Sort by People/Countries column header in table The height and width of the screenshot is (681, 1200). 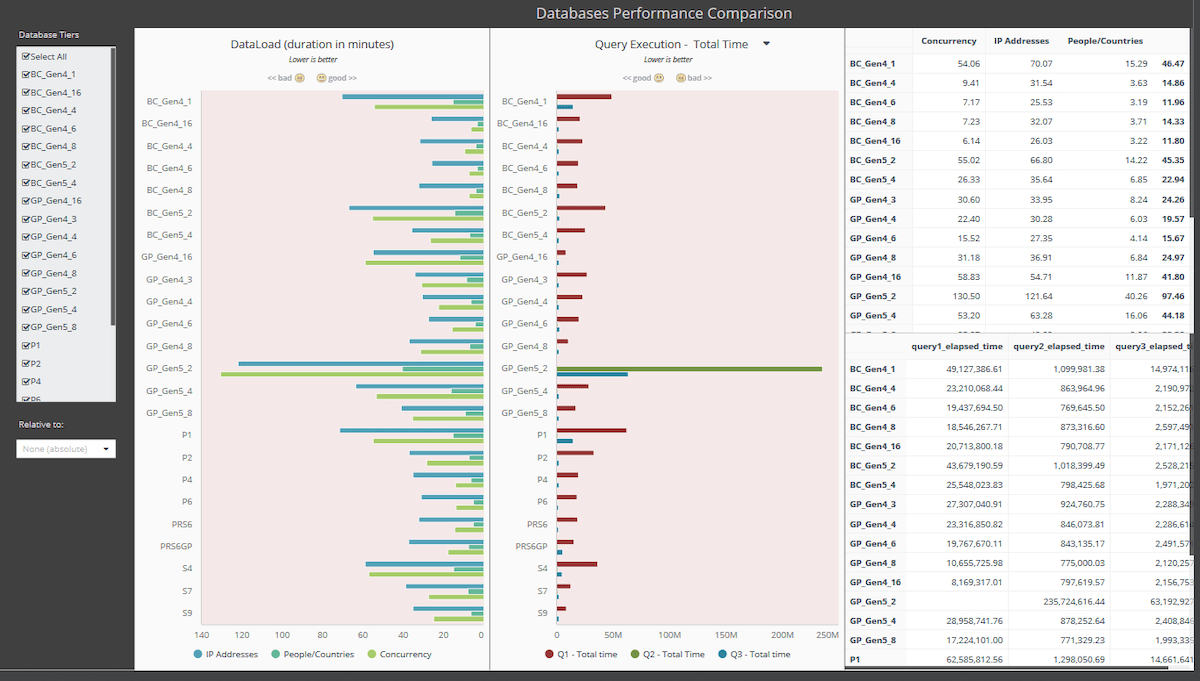[1105, 41]
